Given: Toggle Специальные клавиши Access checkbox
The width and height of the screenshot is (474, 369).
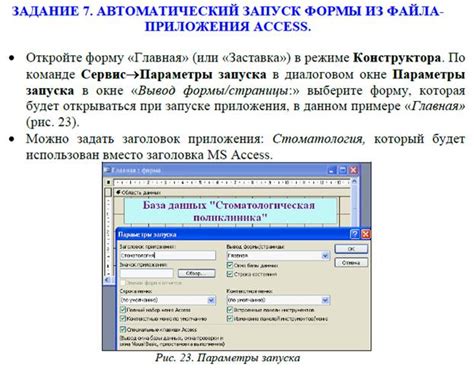Looking at the screenshot, I should [x=123, y=329].
